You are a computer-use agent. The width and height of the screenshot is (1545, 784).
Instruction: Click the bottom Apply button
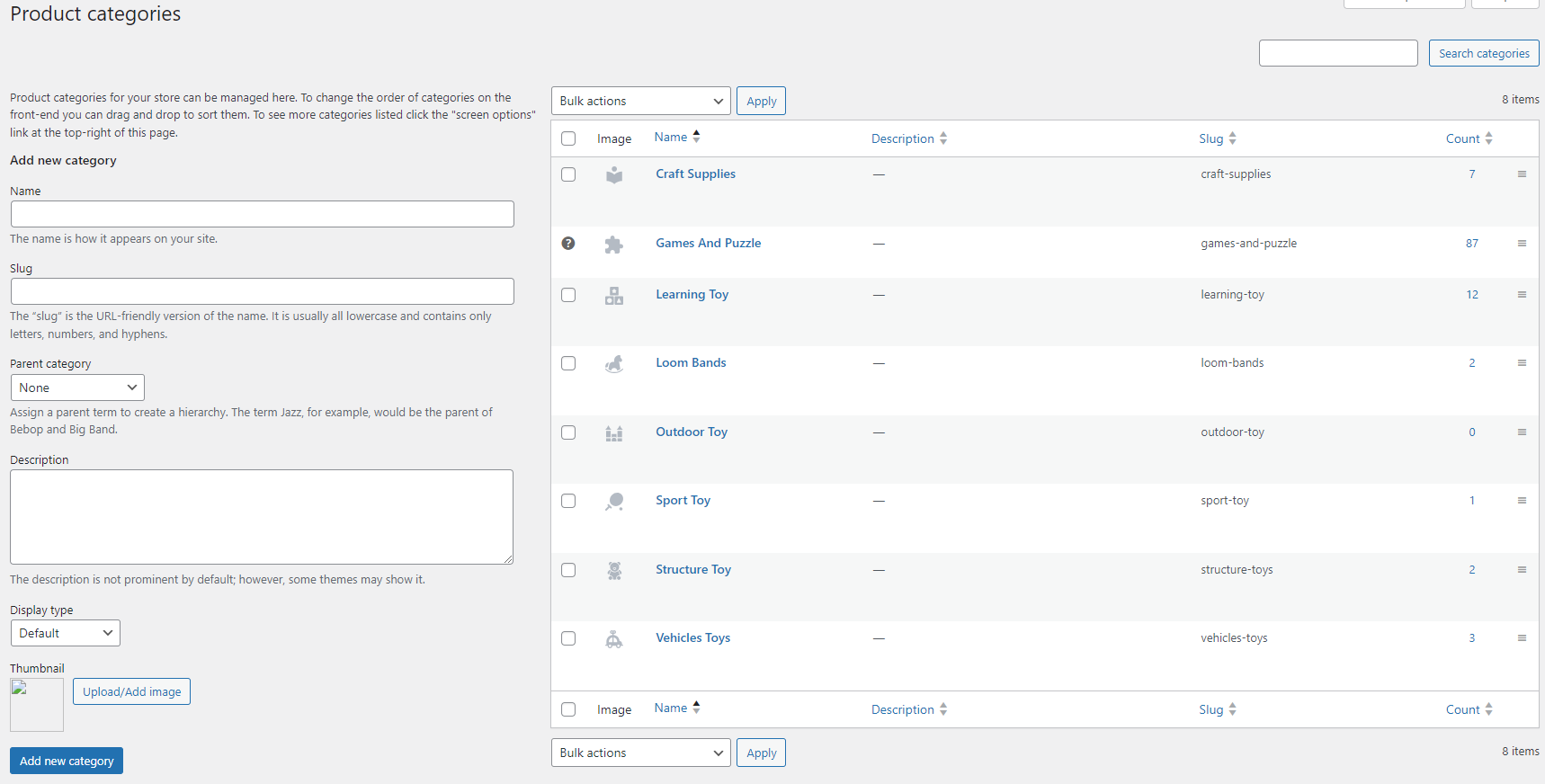pyautogui.click(x=761, y=753)
